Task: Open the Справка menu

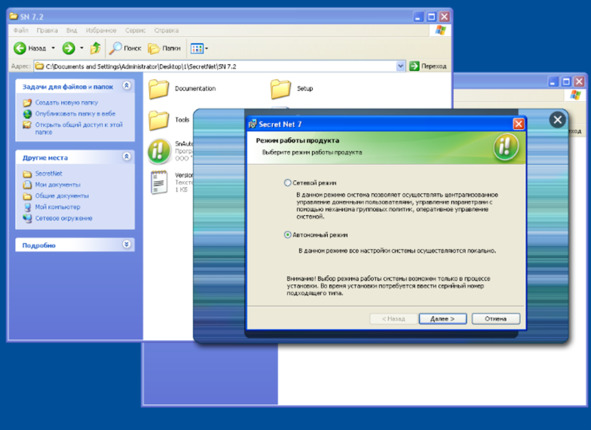Action: coord(166,30)
